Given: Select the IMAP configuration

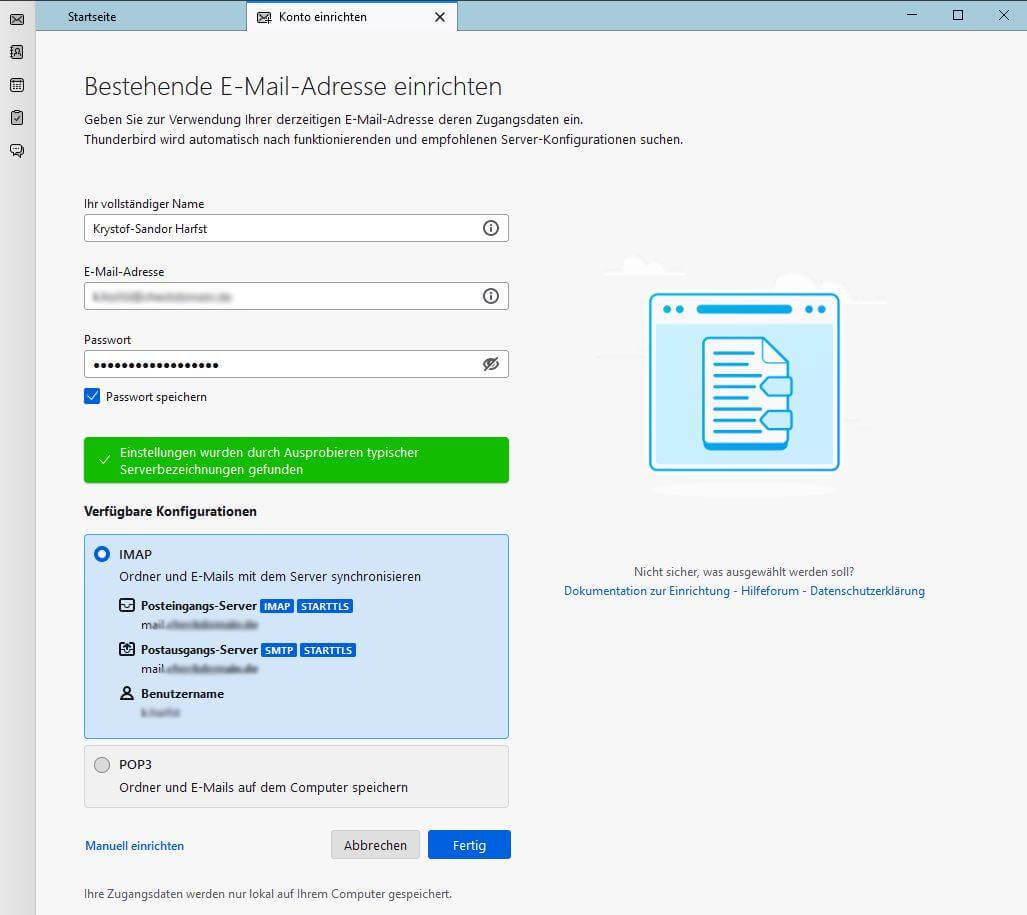Looking at the screenshot, I should pos(101,554).
